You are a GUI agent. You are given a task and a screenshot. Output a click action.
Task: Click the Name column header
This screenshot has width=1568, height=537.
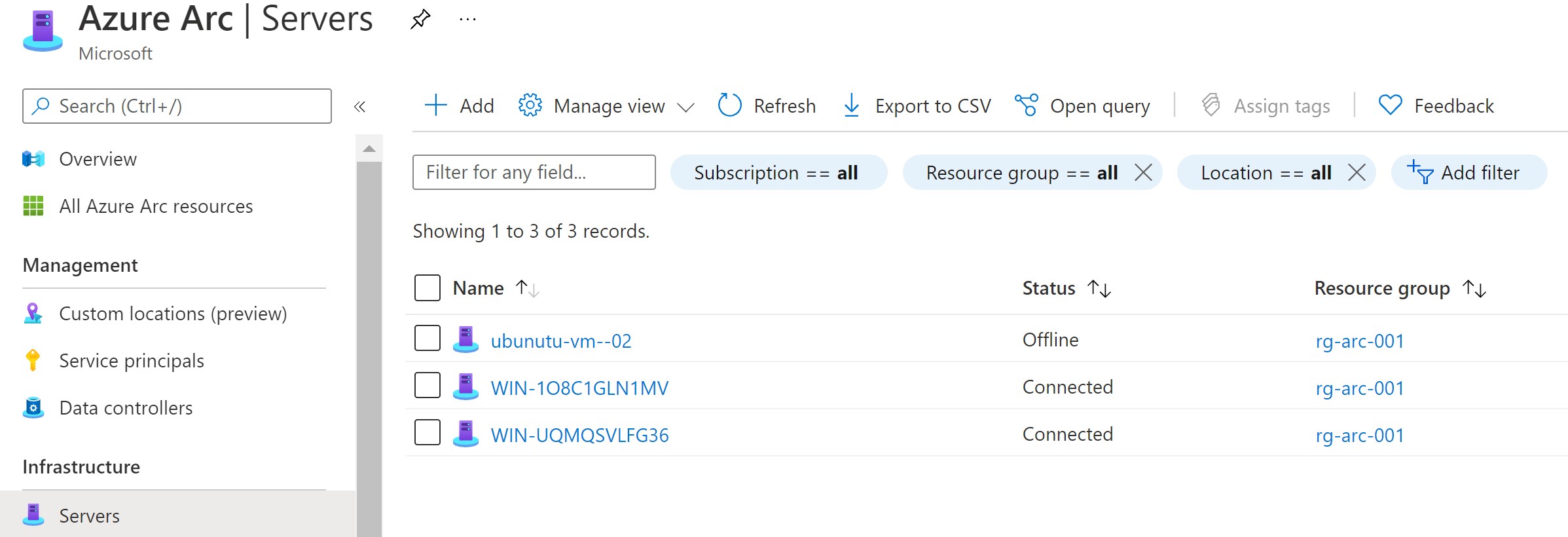click(x=478, y=288)
